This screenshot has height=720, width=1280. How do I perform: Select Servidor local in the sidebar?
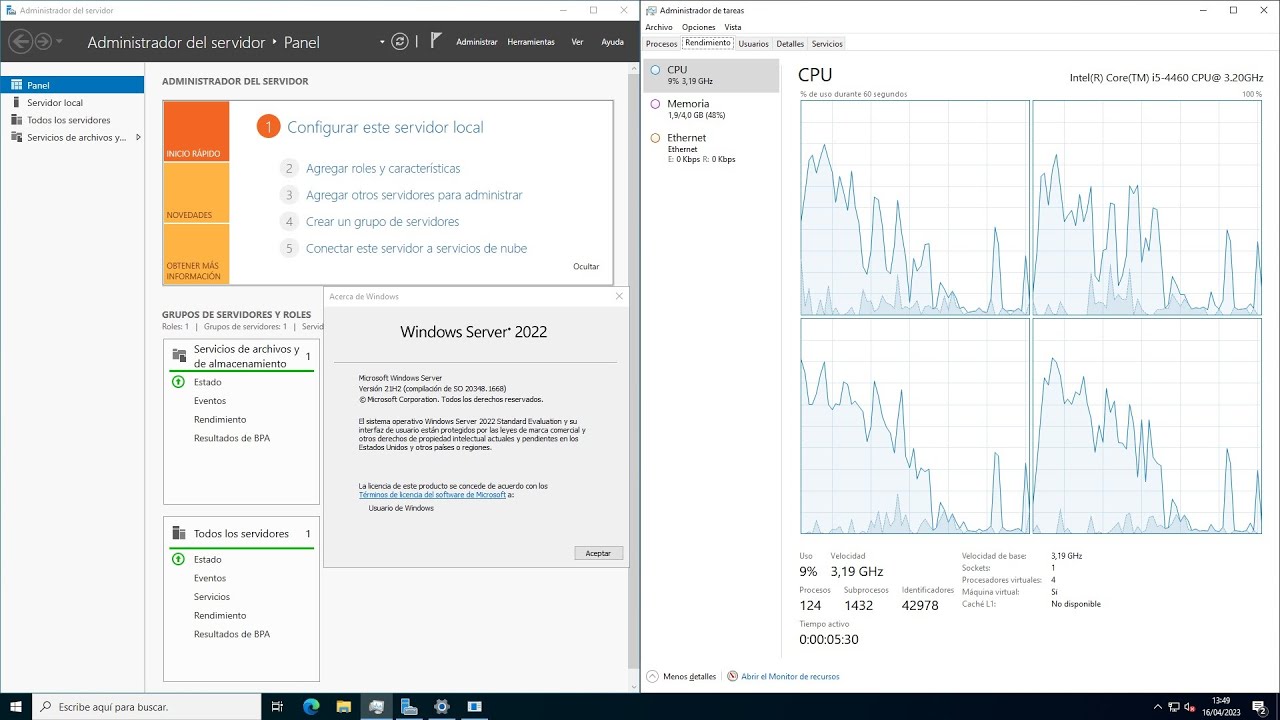tap(72, 102)
